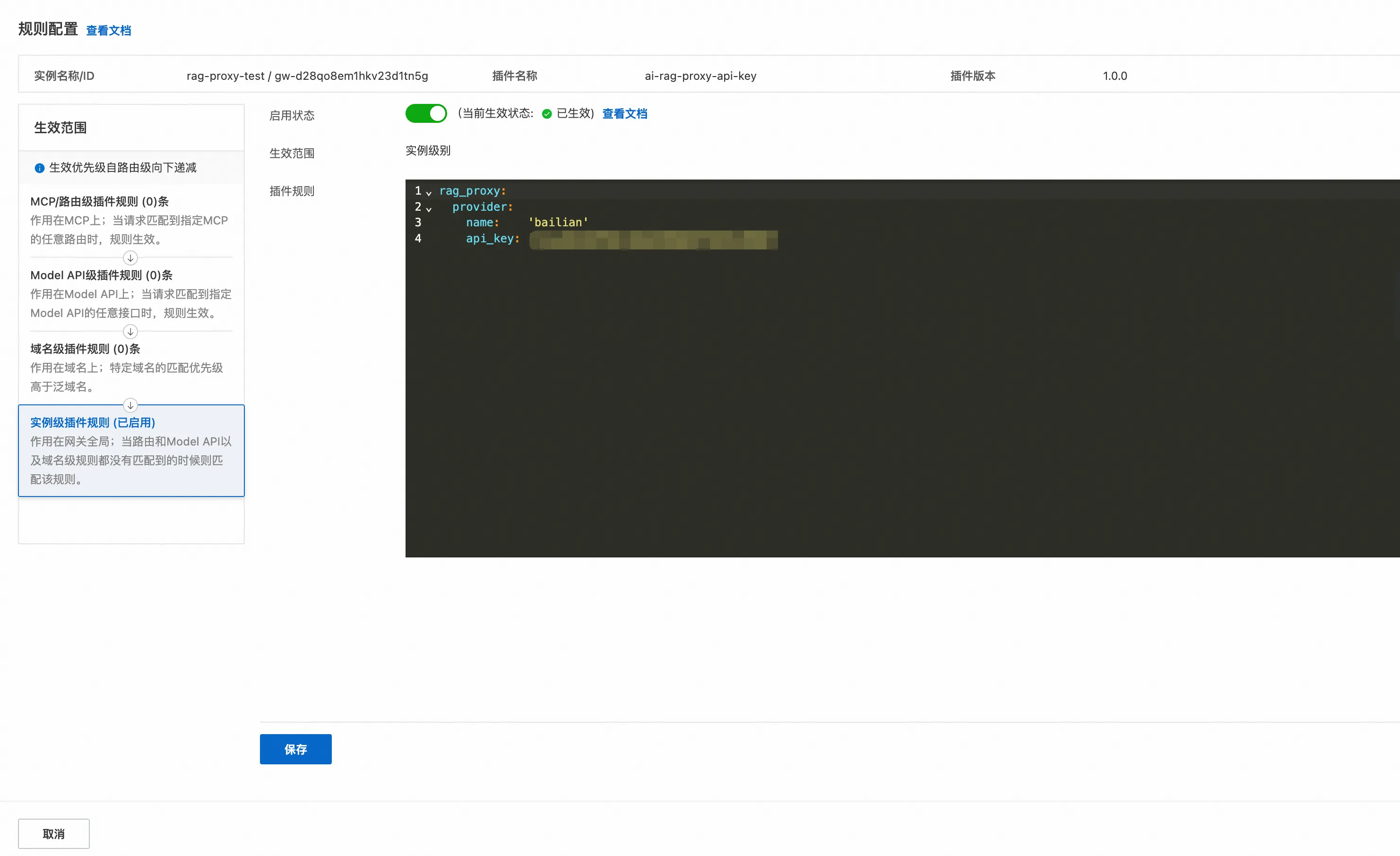The image size is (1400, 856).
Task: Select 实例级插件规则 (已启用) scope
Action: (131, 450)
